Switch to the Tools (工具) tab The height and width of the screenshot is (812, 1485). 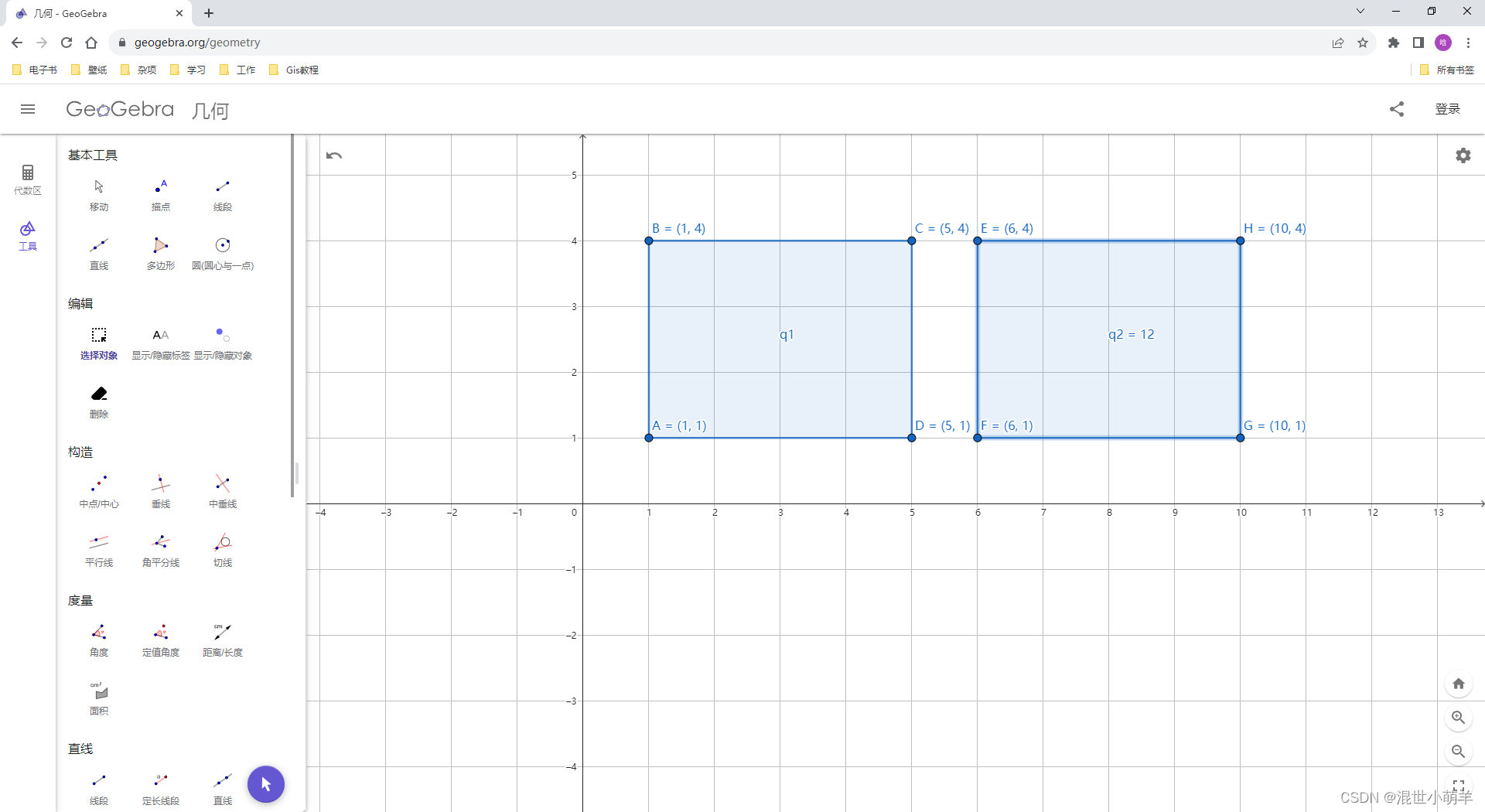tap(28, 236)
